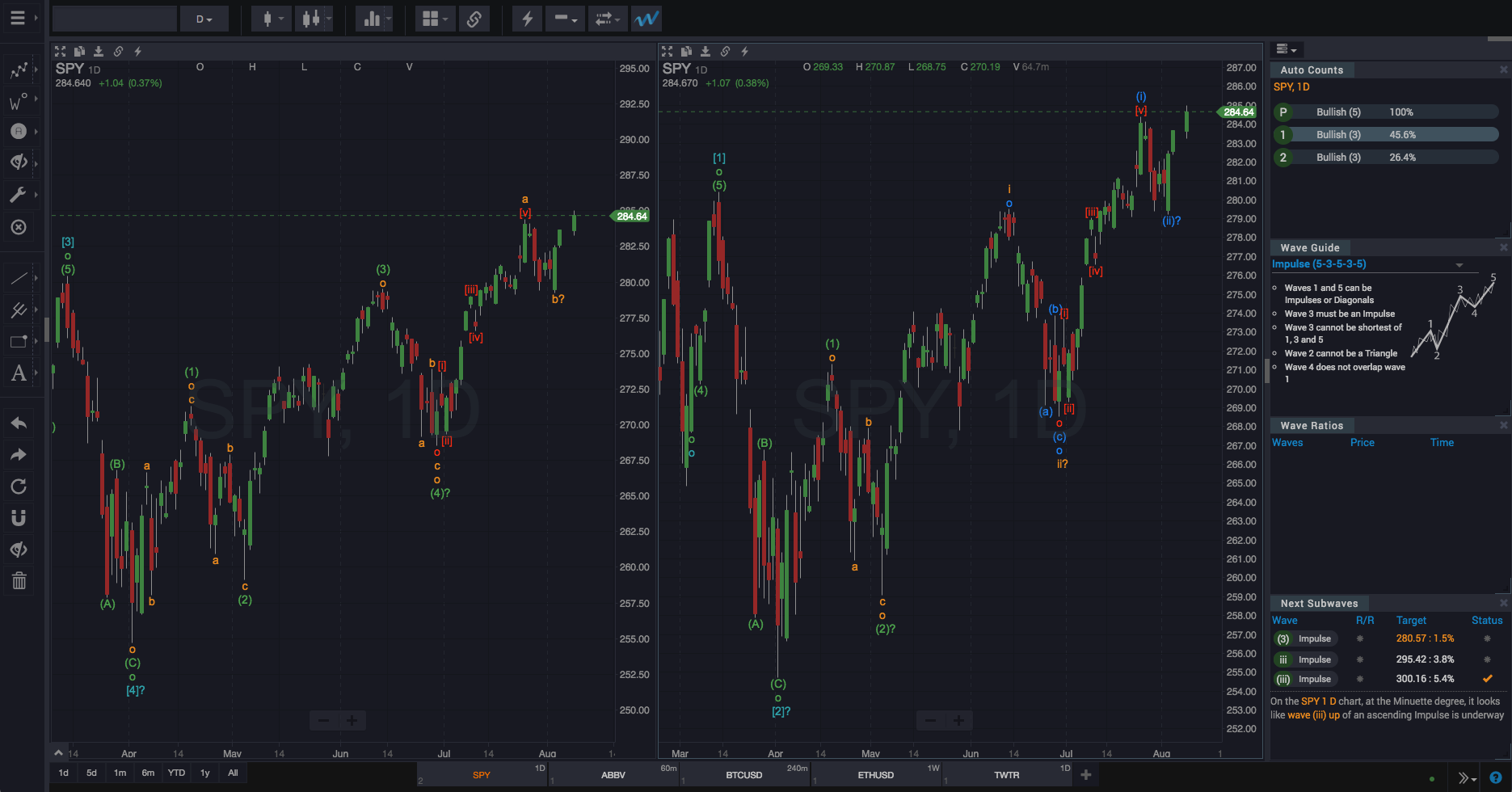Switch to the ETHUSD workspace tab
Image resolution: width=1512 pixels, height=792 pixels.
coord(876,775)
